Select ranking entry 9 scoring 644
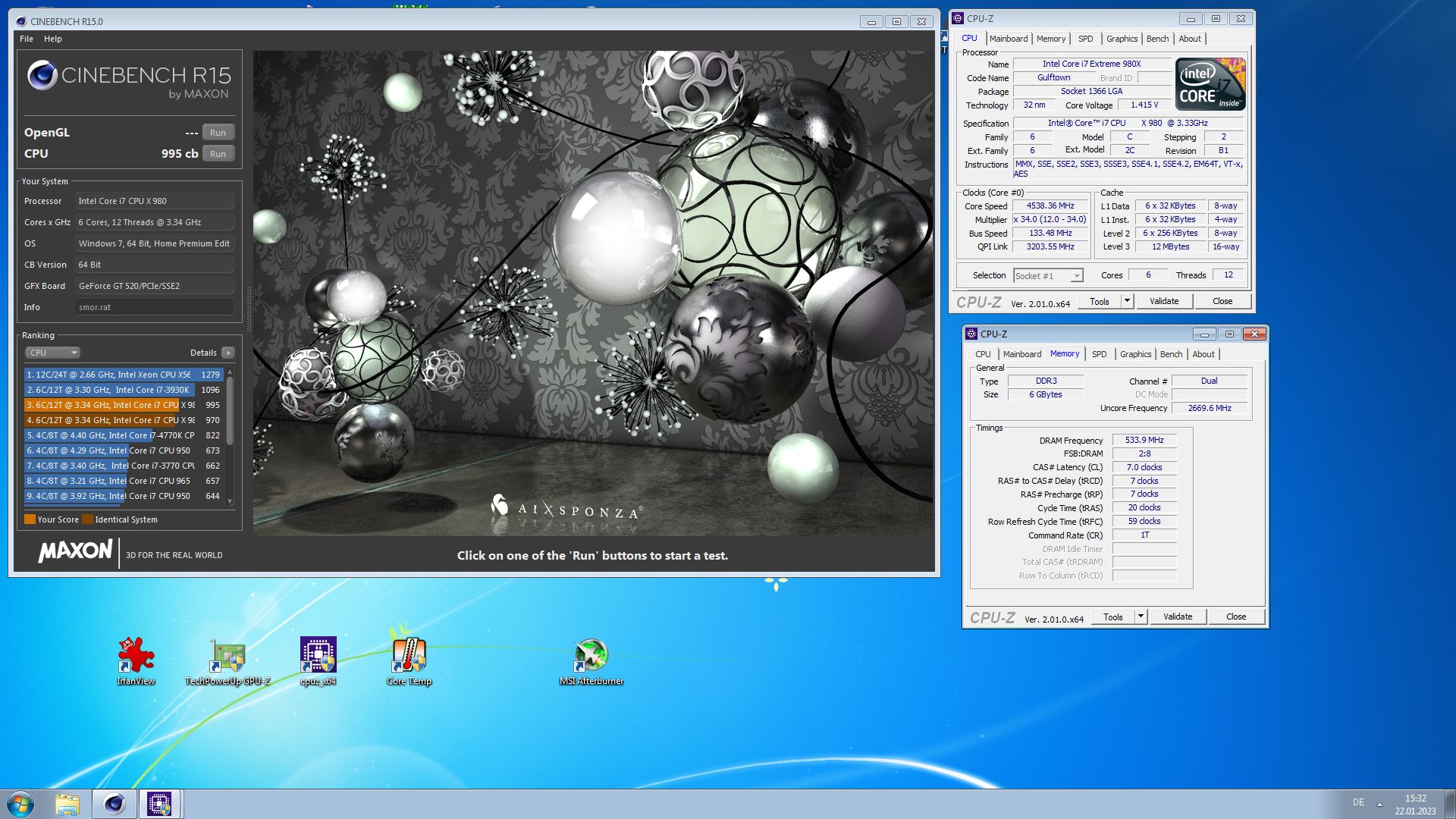 123,496
